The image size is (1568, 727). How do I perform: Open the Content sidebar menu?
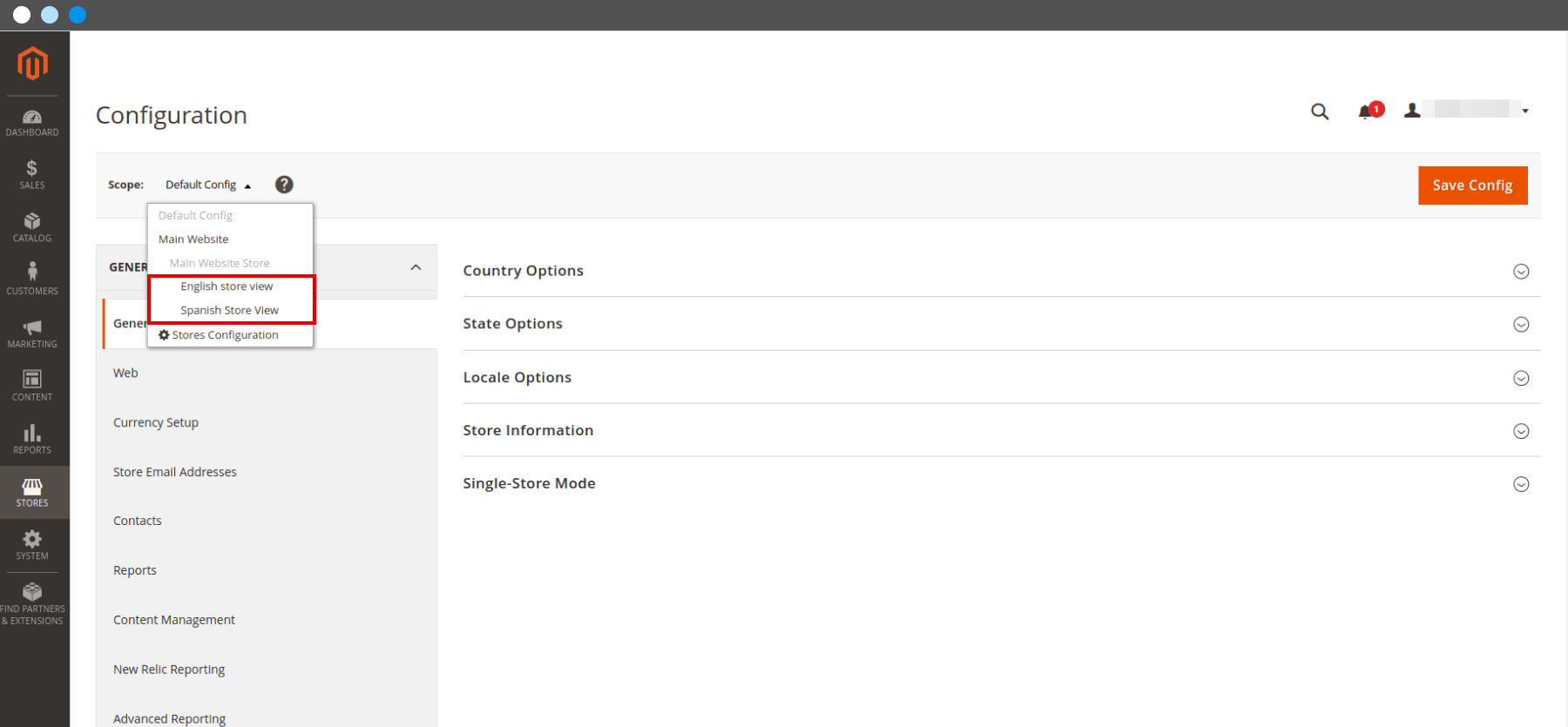[x=32, y=387]
